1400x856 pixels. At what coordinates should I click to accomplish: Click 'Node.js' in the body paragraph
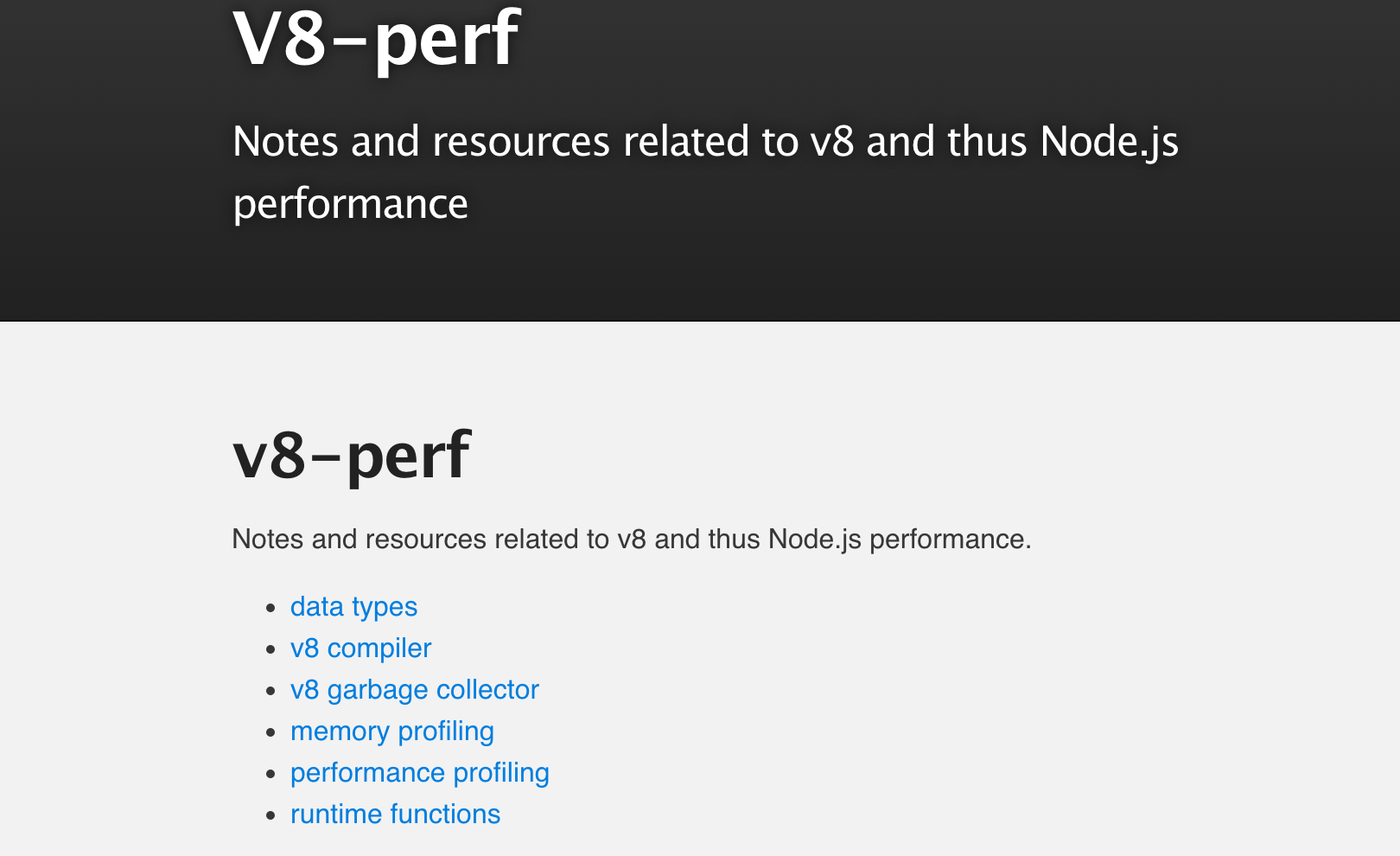pyautogui.click(x=814, y=540)
